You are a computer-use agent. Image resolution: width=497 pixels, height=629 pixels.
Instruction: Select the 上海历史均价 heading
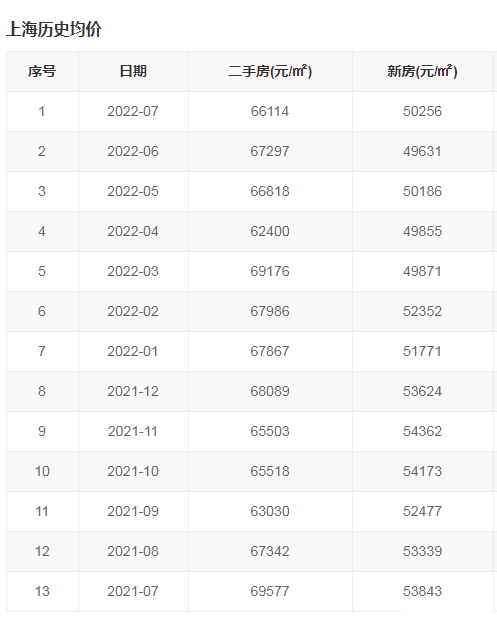pyautogui.click(x=54, y=29)
